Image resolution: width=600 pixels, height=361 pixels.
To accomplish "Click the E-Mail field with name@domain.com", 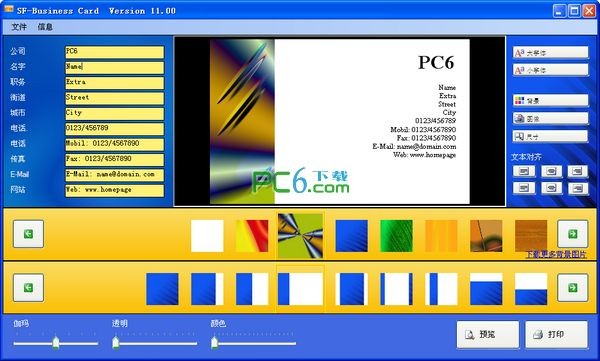I will (x=114, y=175).
